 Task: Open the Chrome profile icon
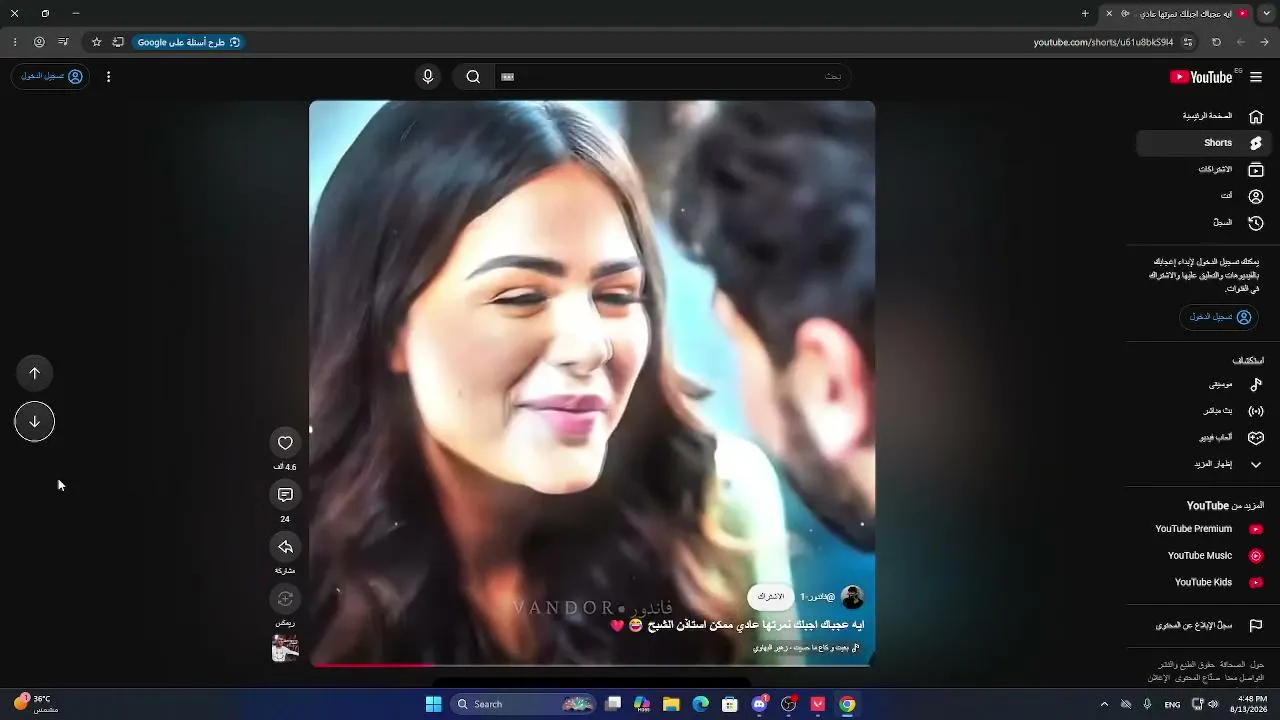click(x=39, y=42)
